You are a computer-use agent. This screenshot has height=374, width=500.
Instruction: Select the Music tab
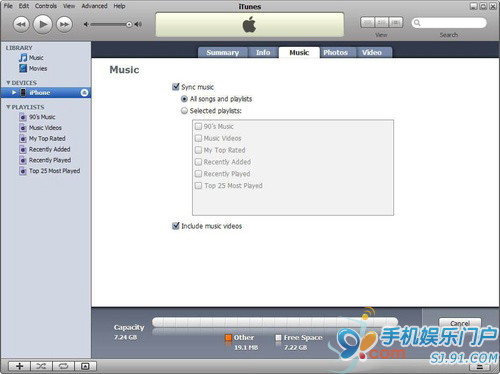click(x=299, y=52)
